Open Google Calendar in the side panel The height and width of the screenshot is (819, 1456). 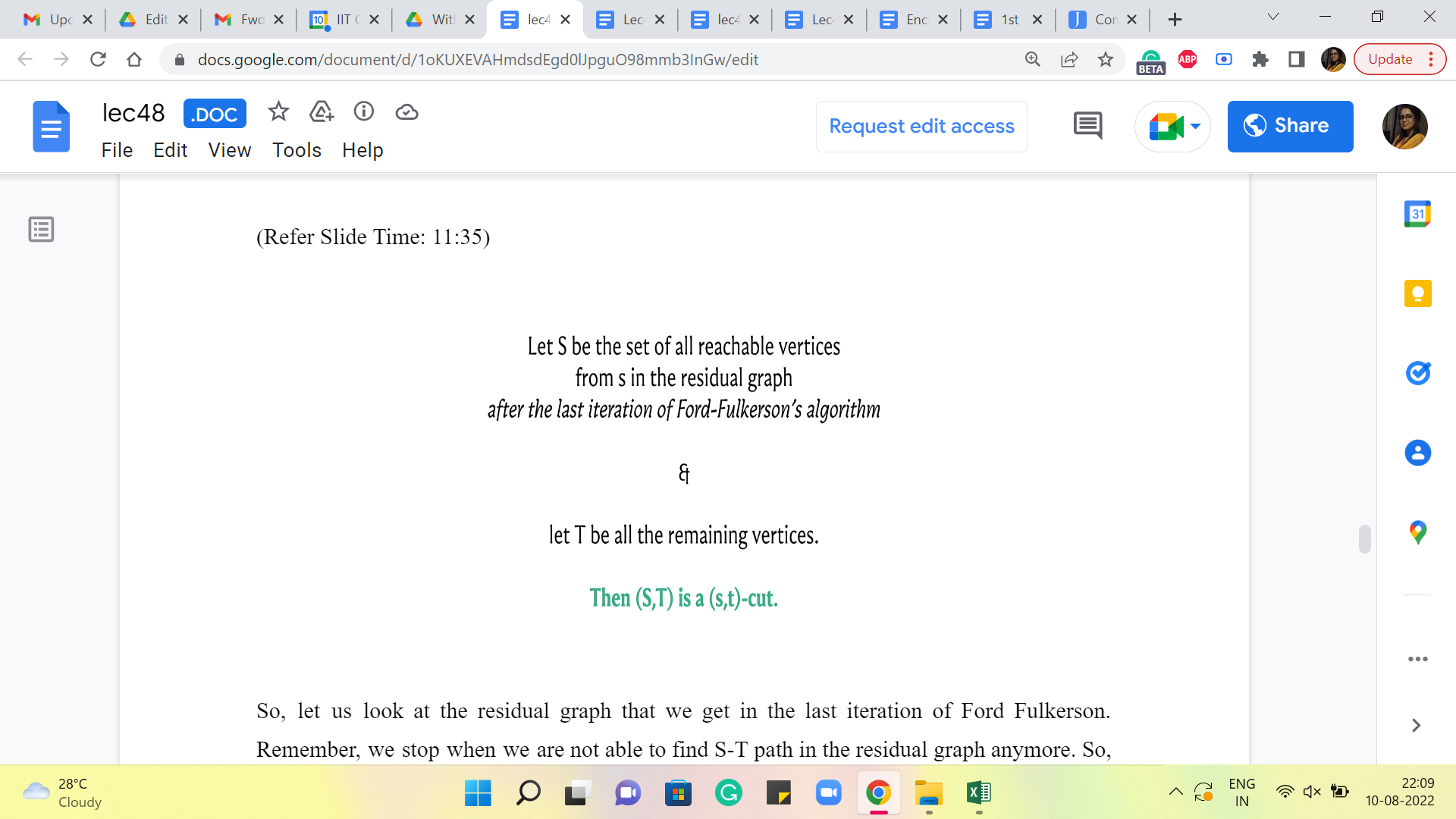coord(1417,214)
